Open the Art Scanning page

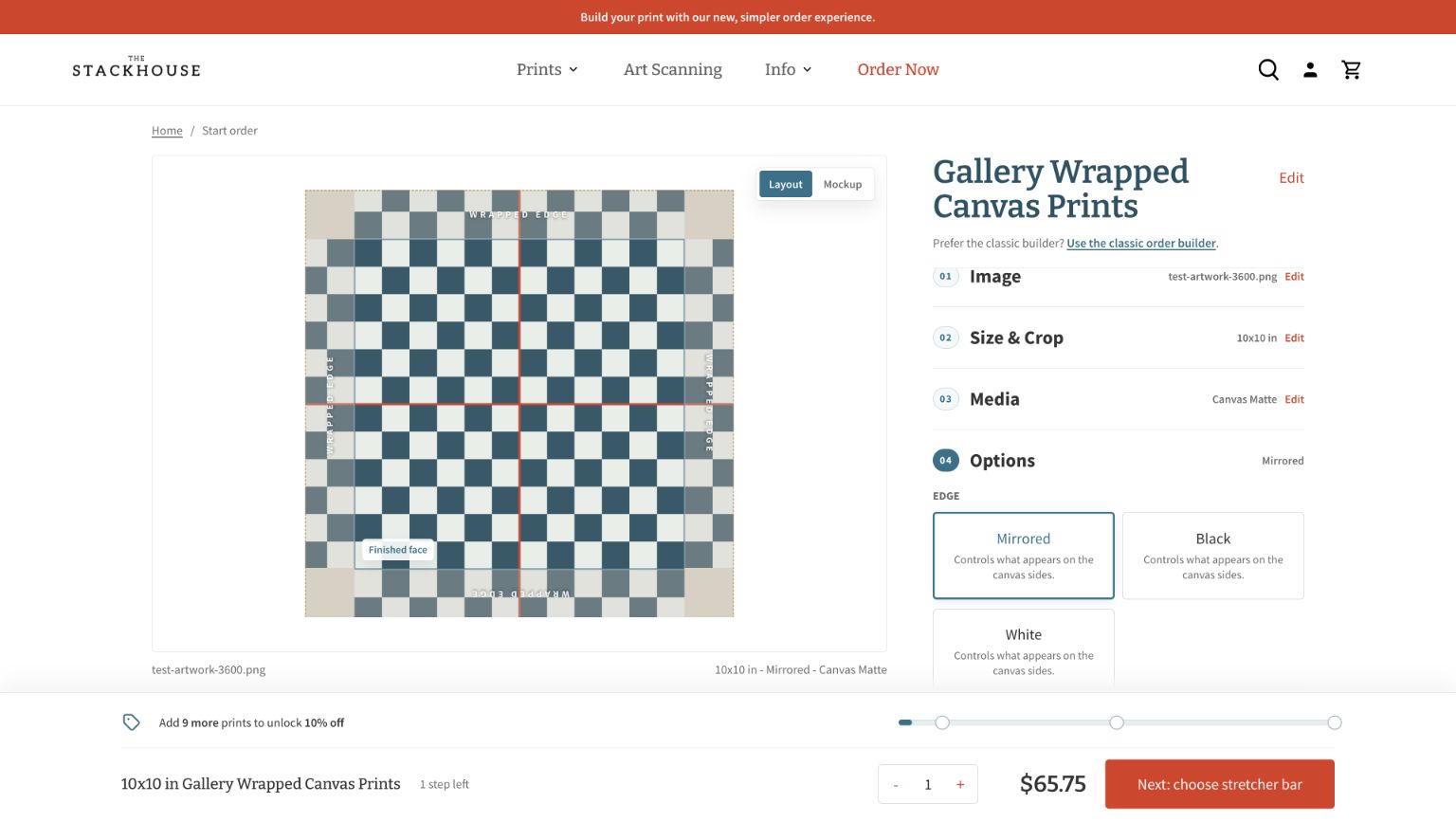click(673, 69)
